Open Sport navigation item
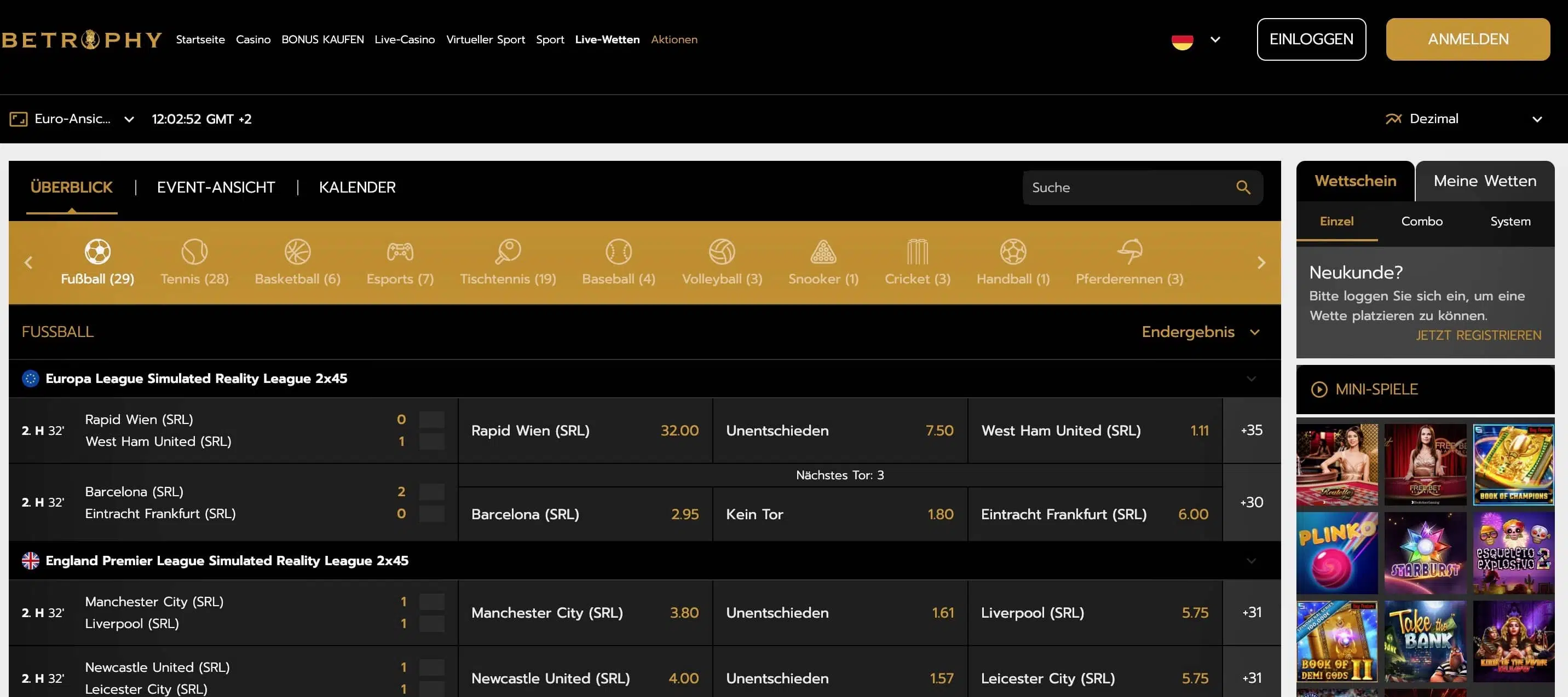 pyautogui.click(x=550, y=39)
